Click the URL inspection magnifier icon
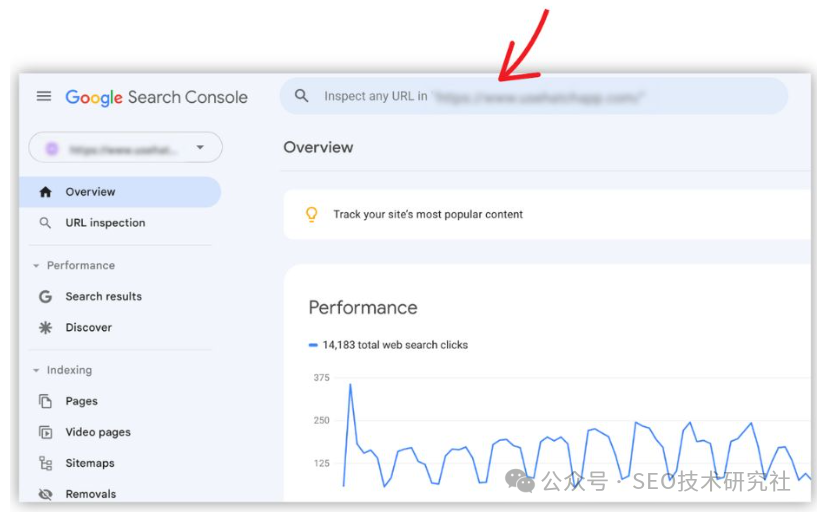The image size is (817, 514). [45, 223]
